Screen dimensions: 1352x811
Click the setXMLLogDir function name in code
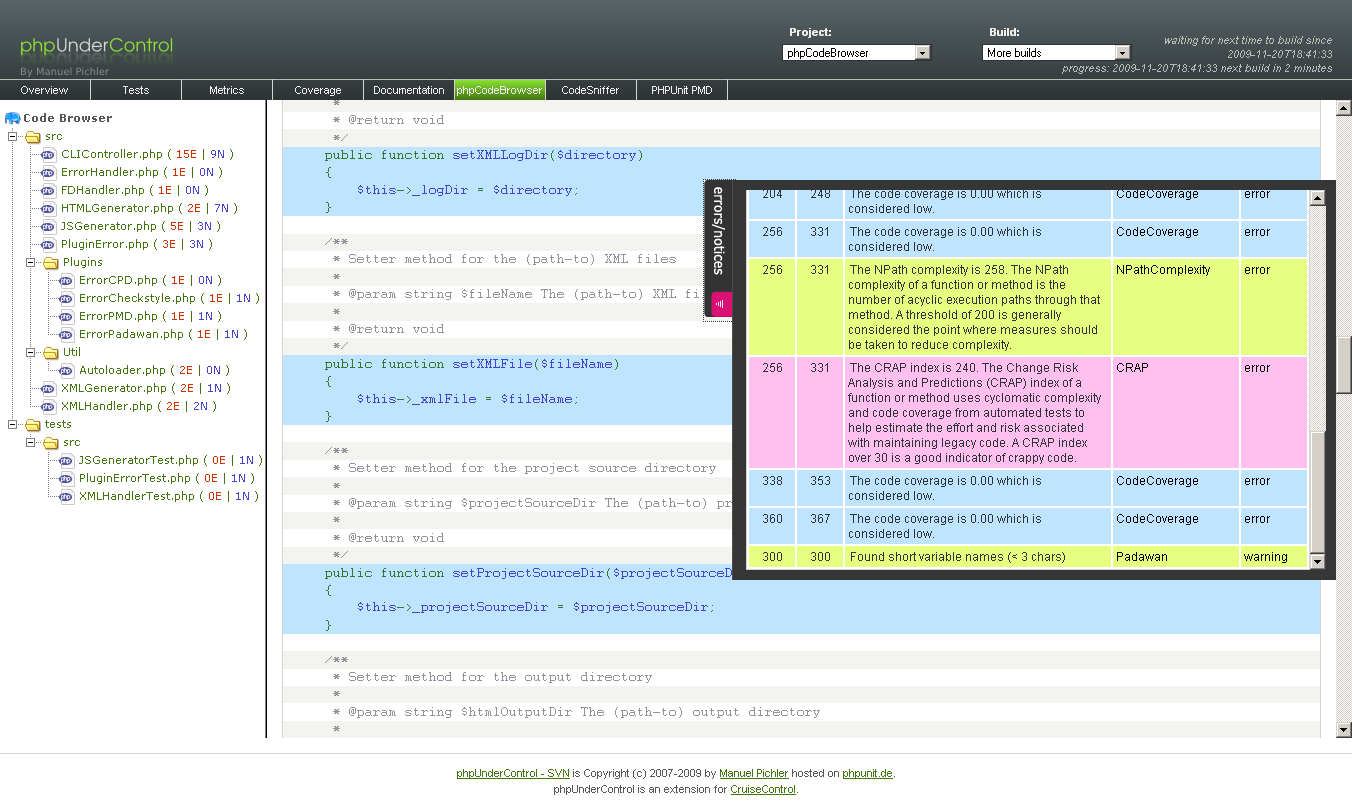click(x=500, y=155)
